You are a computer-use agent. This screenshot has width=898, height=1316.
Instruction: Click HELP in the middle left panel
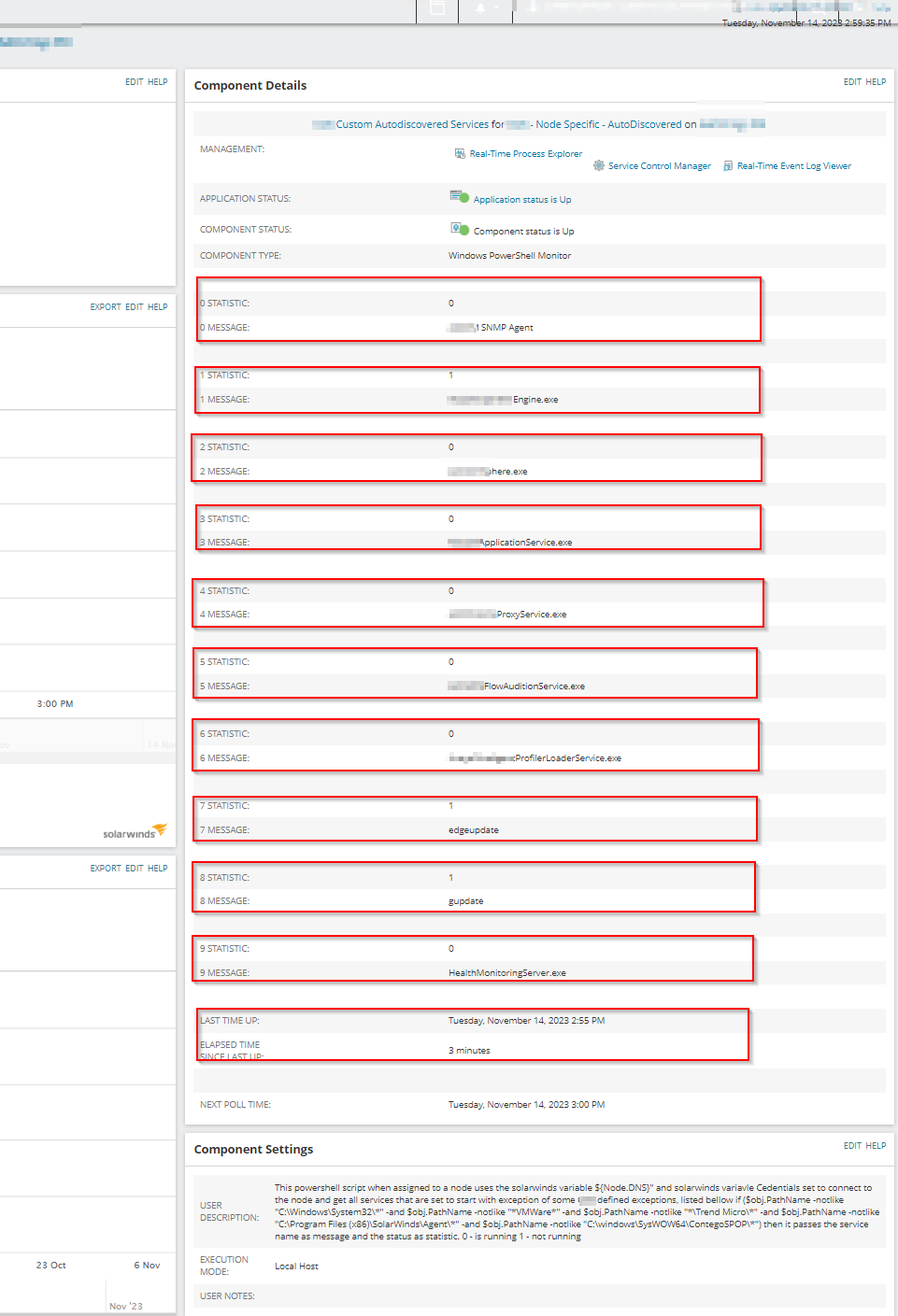(x=158, y=307)
